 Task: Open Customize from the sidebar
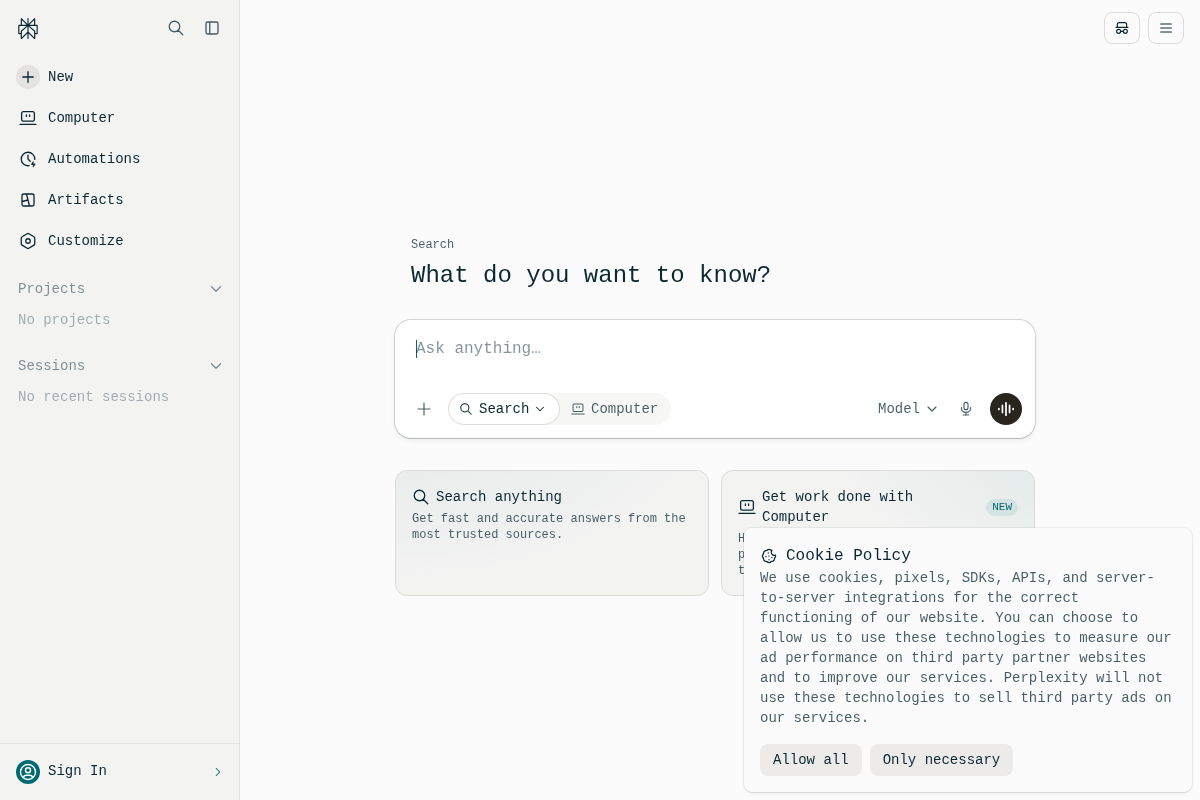[x=120, y=241]
